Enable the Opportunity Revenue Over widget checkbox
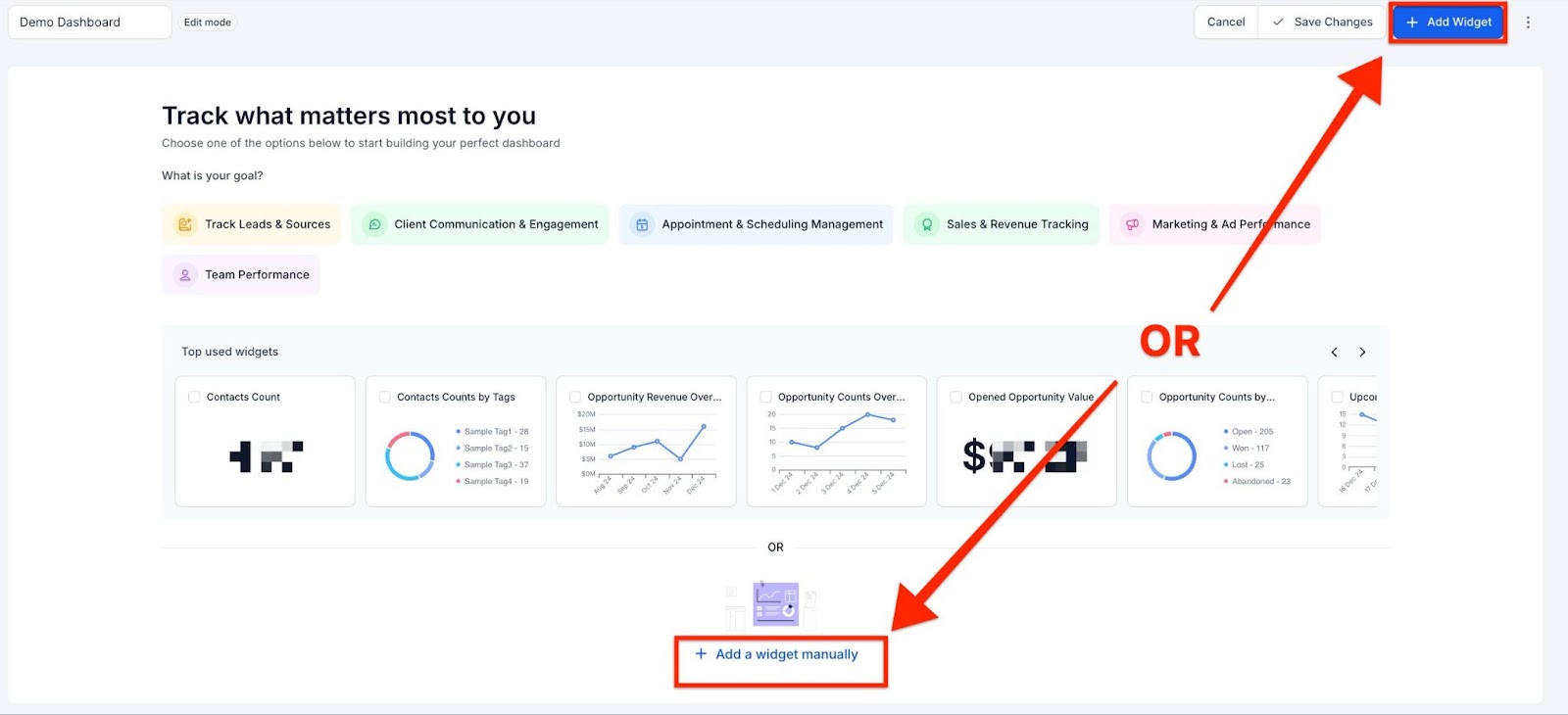This screenshot has height=715, width=1568. pos(575,397)
